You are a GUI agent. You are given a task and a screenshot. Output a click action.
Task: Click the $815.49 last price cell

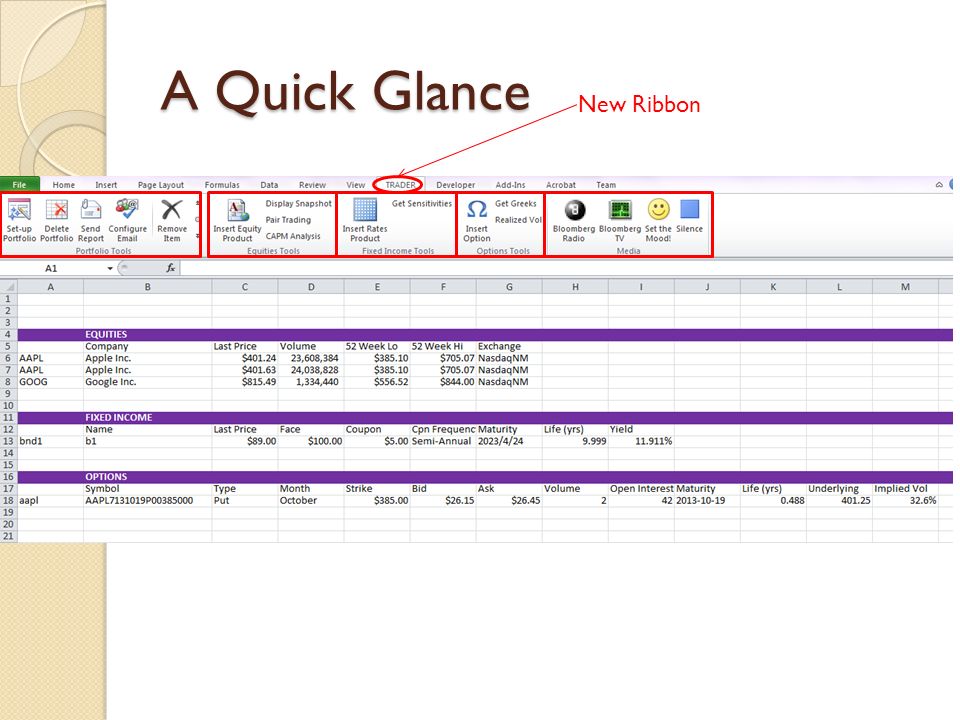click(x=245, y=382)
